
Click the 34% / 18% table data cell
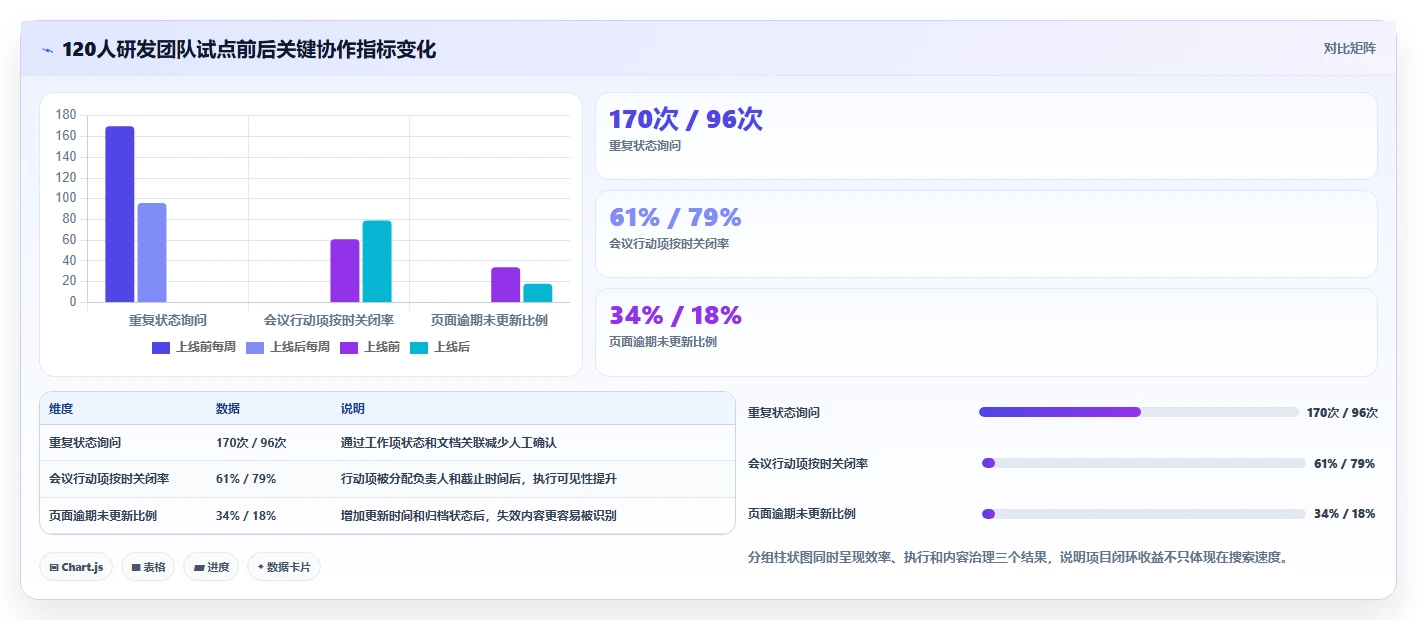pos(246,516)
